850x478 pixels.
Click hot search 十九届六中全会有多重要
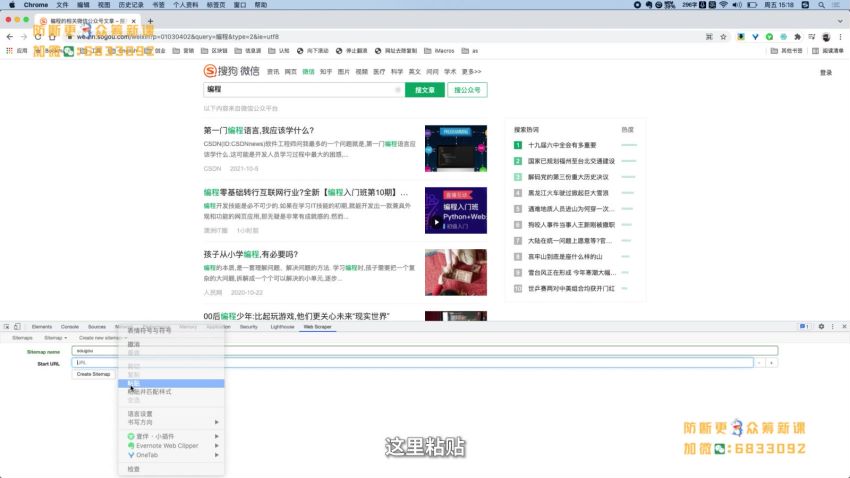pos(562,145)
